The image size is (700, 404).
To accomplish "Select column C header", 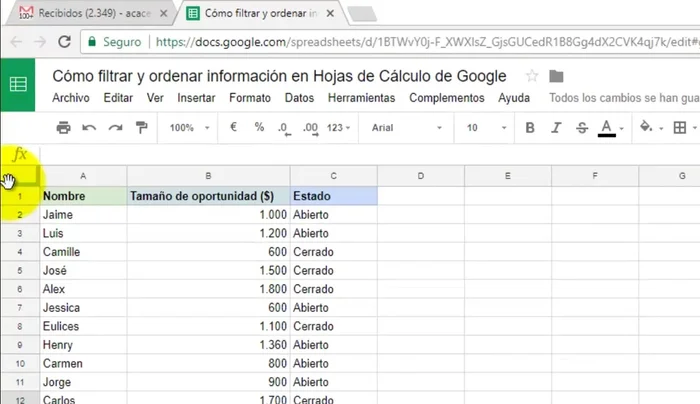I will 333,176.
